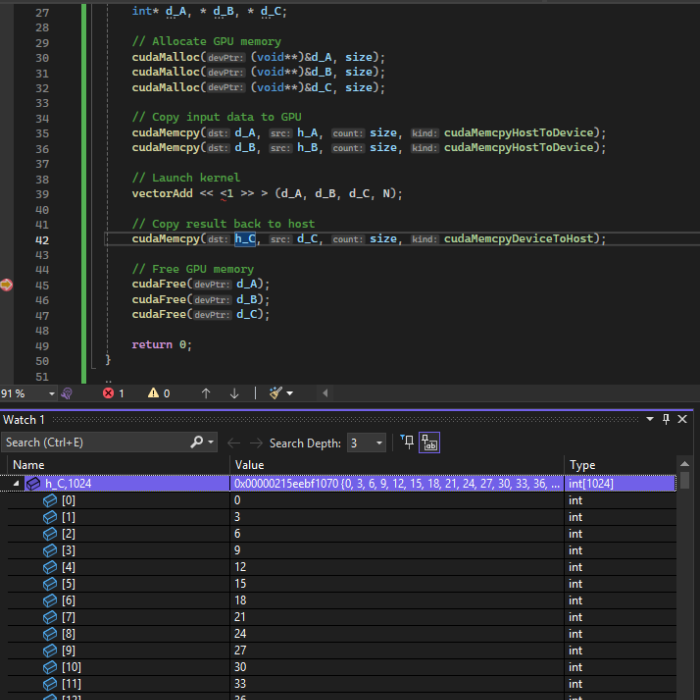
Task: Click value 33 in the [11] row
Action: [x=240, y=683]
